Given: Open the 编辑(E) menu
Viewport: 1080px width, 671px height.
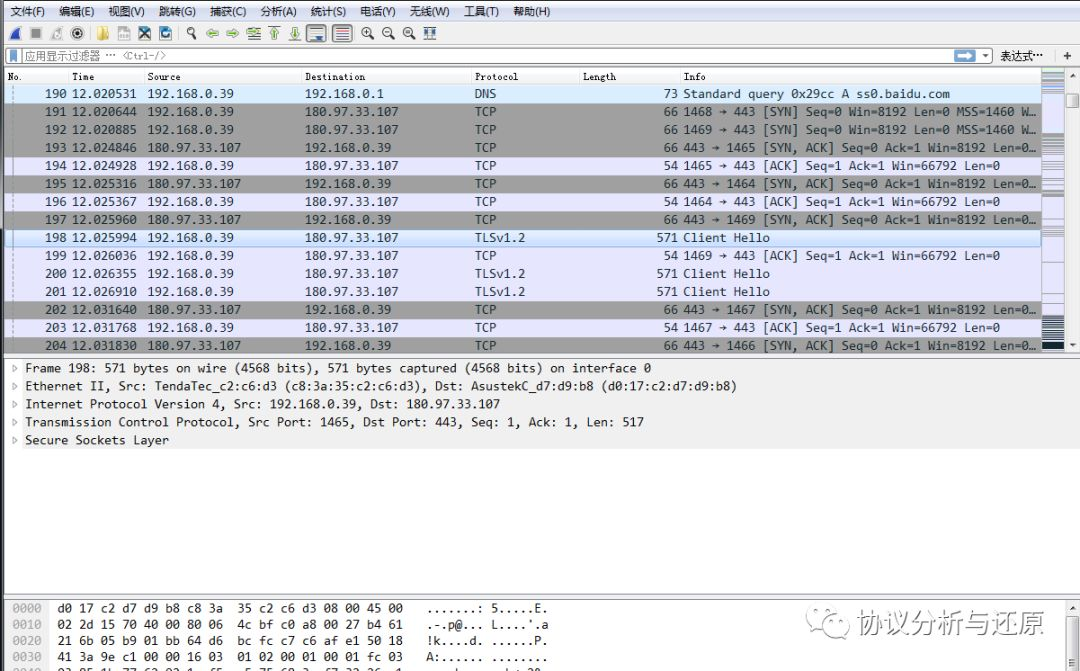Looking at the screenshot, I should click(x=76, y=11).
